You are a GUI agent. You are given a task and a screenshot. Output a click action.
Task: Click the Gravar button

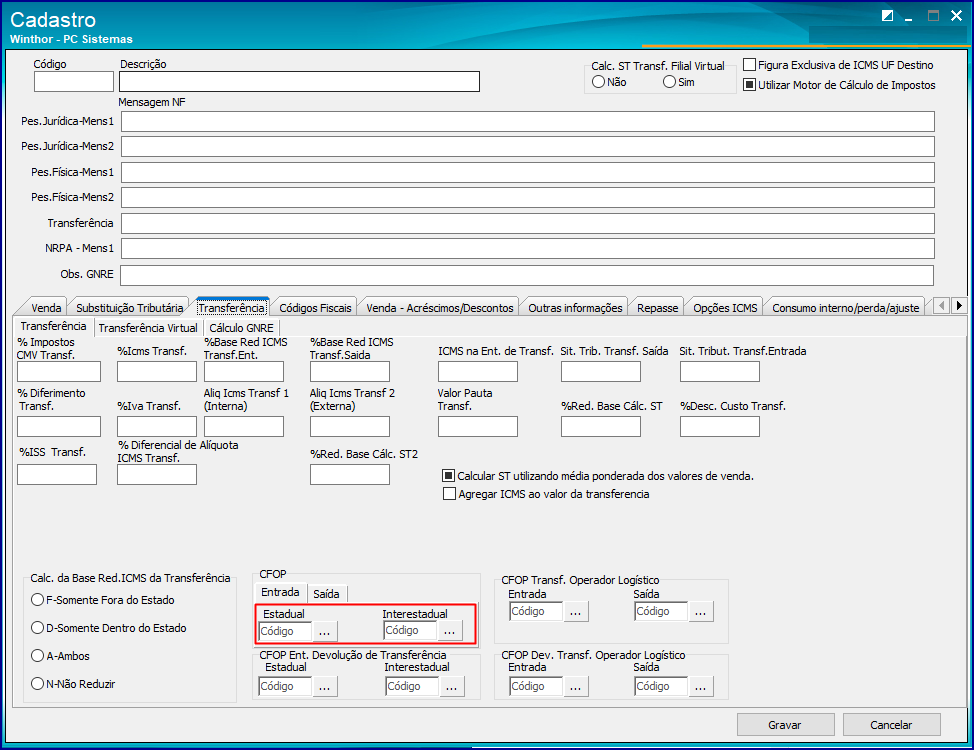[785, 725]
